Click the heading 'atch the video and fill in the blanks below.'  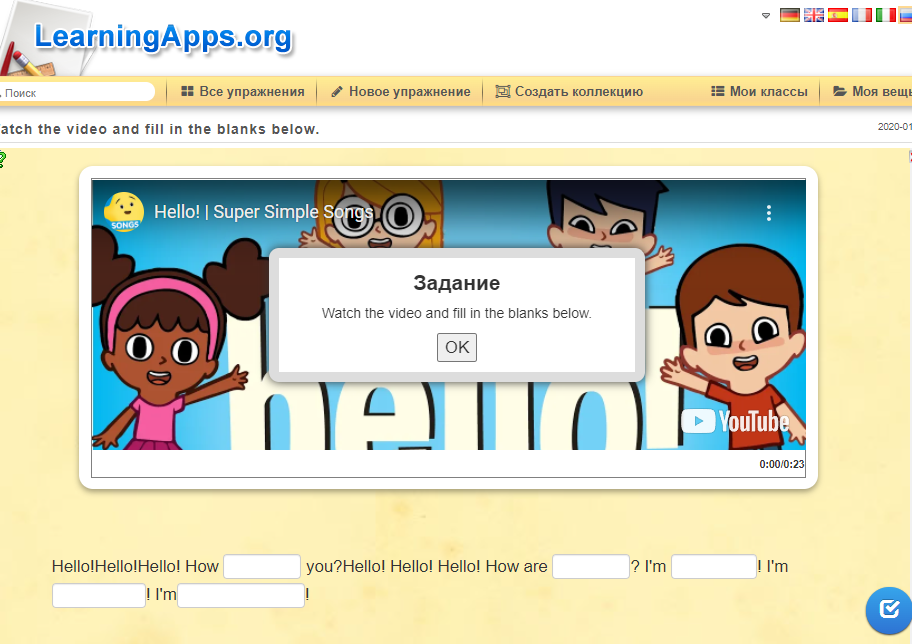pyautogui.click(x=160, y=129)
